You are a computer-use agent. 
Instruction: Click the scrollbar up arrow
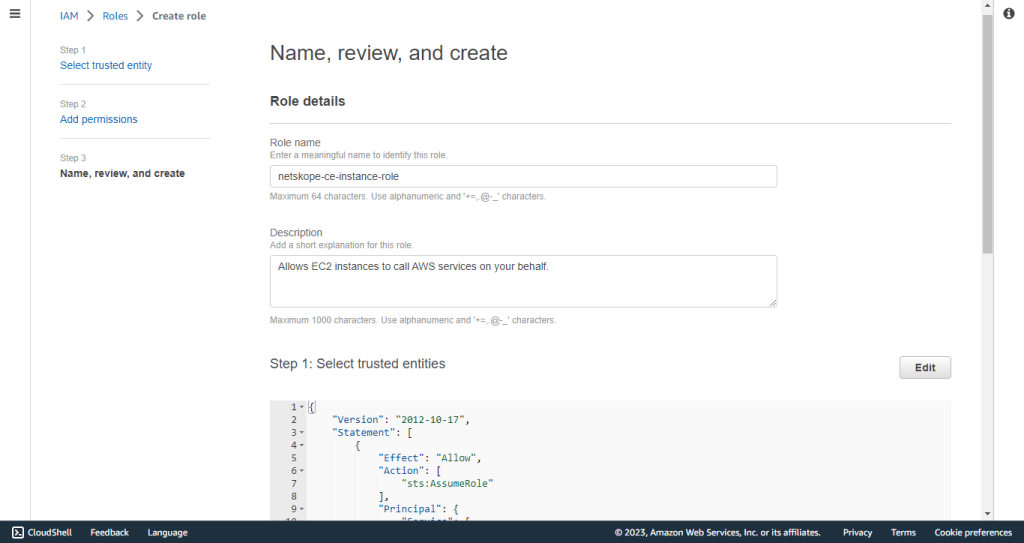coord(987,5)
